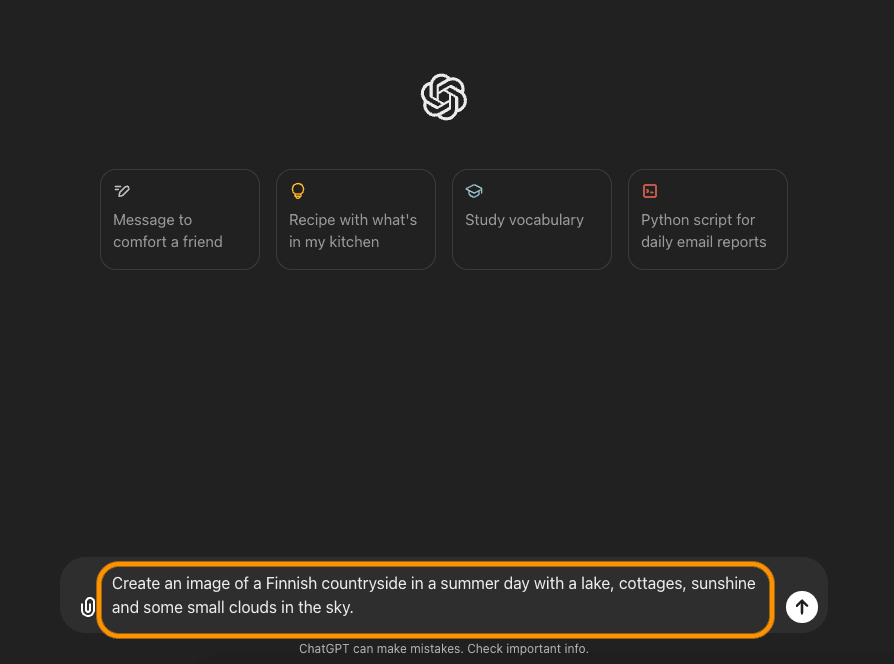
Task: Click the 'Check important info.' text
Action: coord(528,649)
